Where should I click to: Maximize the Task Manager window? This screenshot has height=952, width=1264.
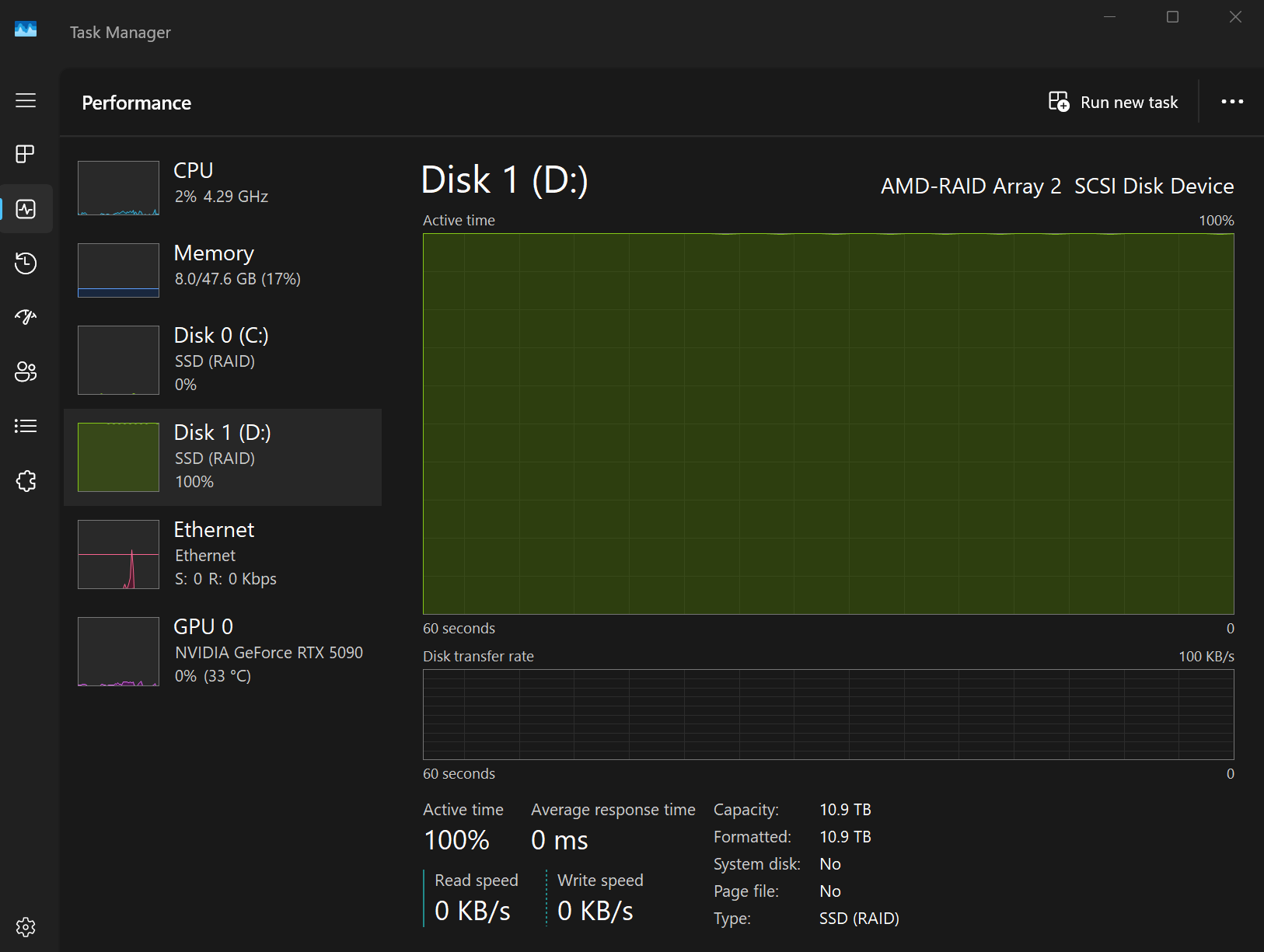pyautogui.click(x=1172, y=17)
